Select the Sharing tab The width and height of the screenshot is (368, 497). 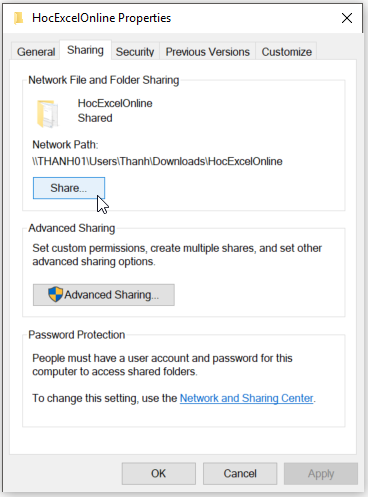point(85,50)
